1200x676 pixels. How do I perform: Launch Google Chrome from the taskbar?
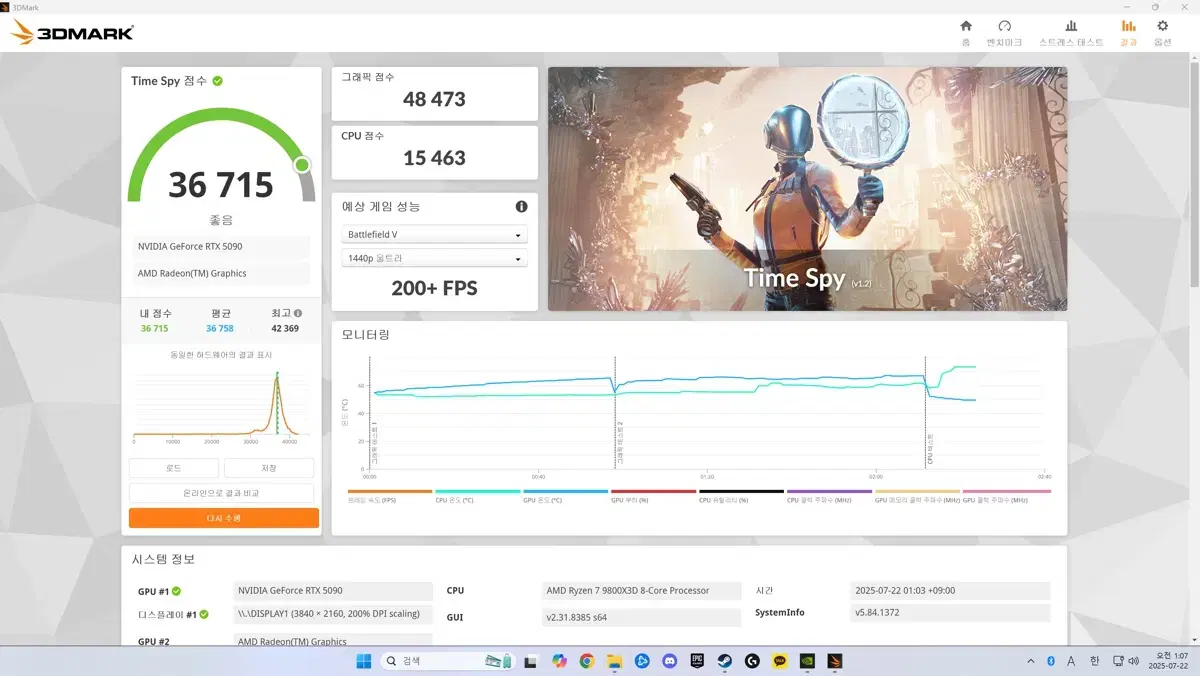[x=587, y=661]
